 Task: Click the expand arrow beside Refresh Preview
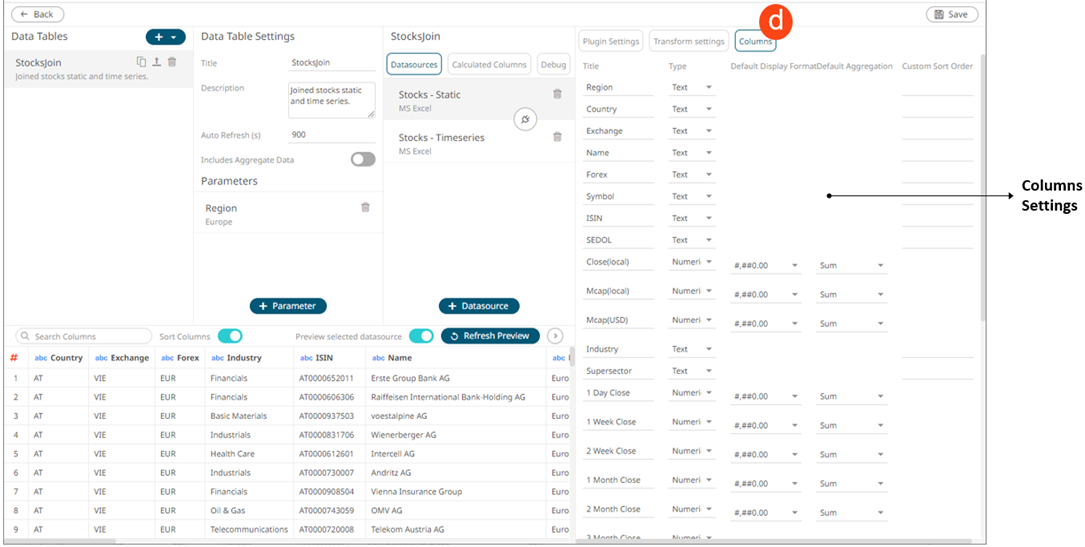pos(555,335)
